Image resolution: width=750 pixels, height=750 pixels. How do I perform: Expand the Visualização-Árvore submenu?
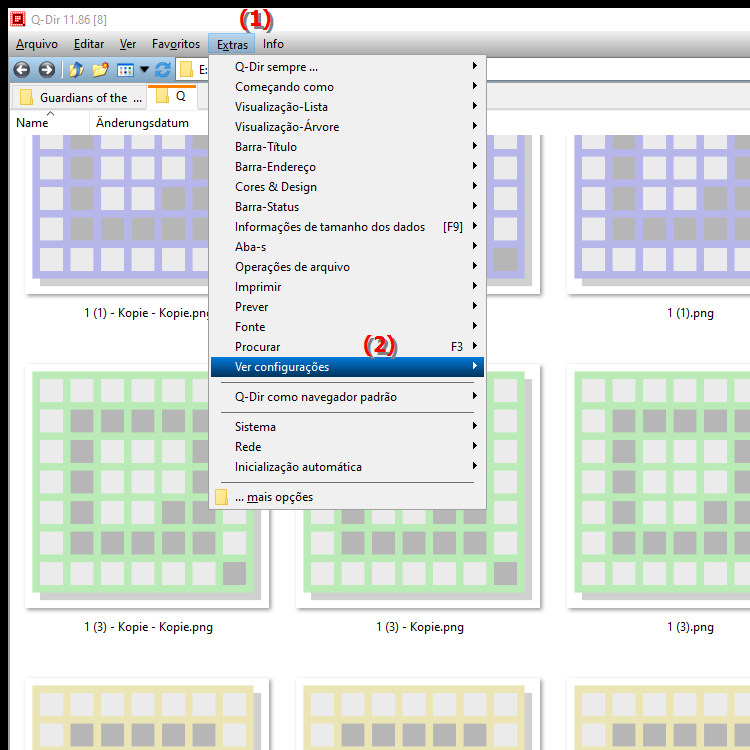pyautogui.click(x=347, y=127)
